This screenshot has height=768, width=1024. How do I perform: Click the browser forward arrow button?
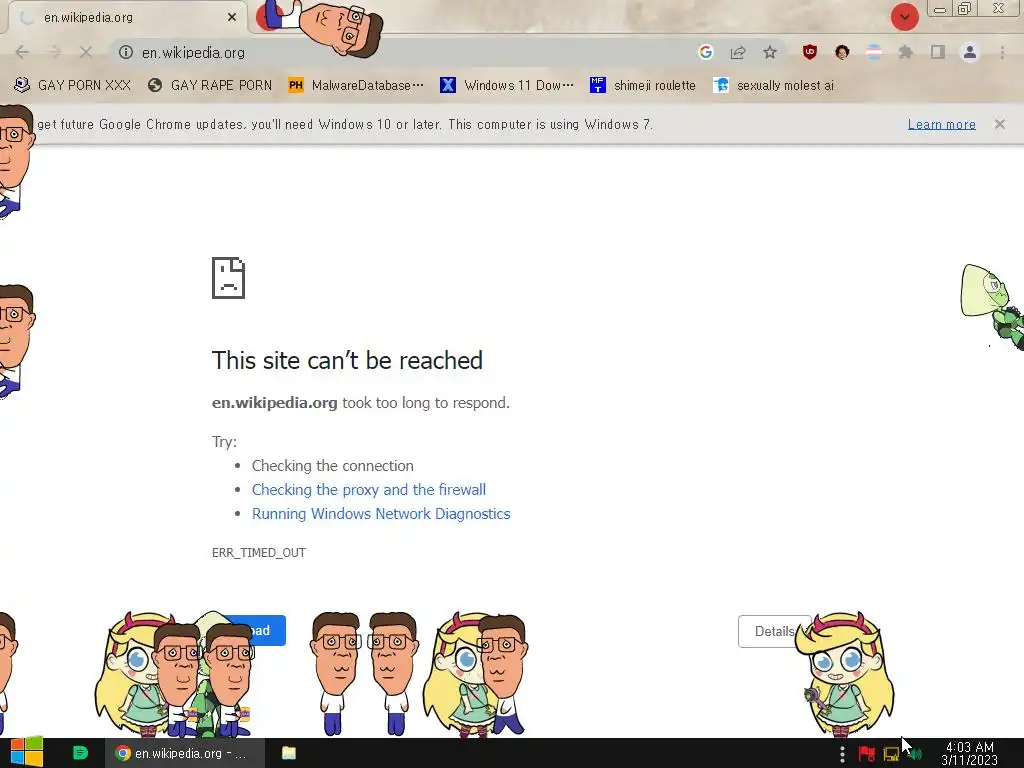(54, 52)
